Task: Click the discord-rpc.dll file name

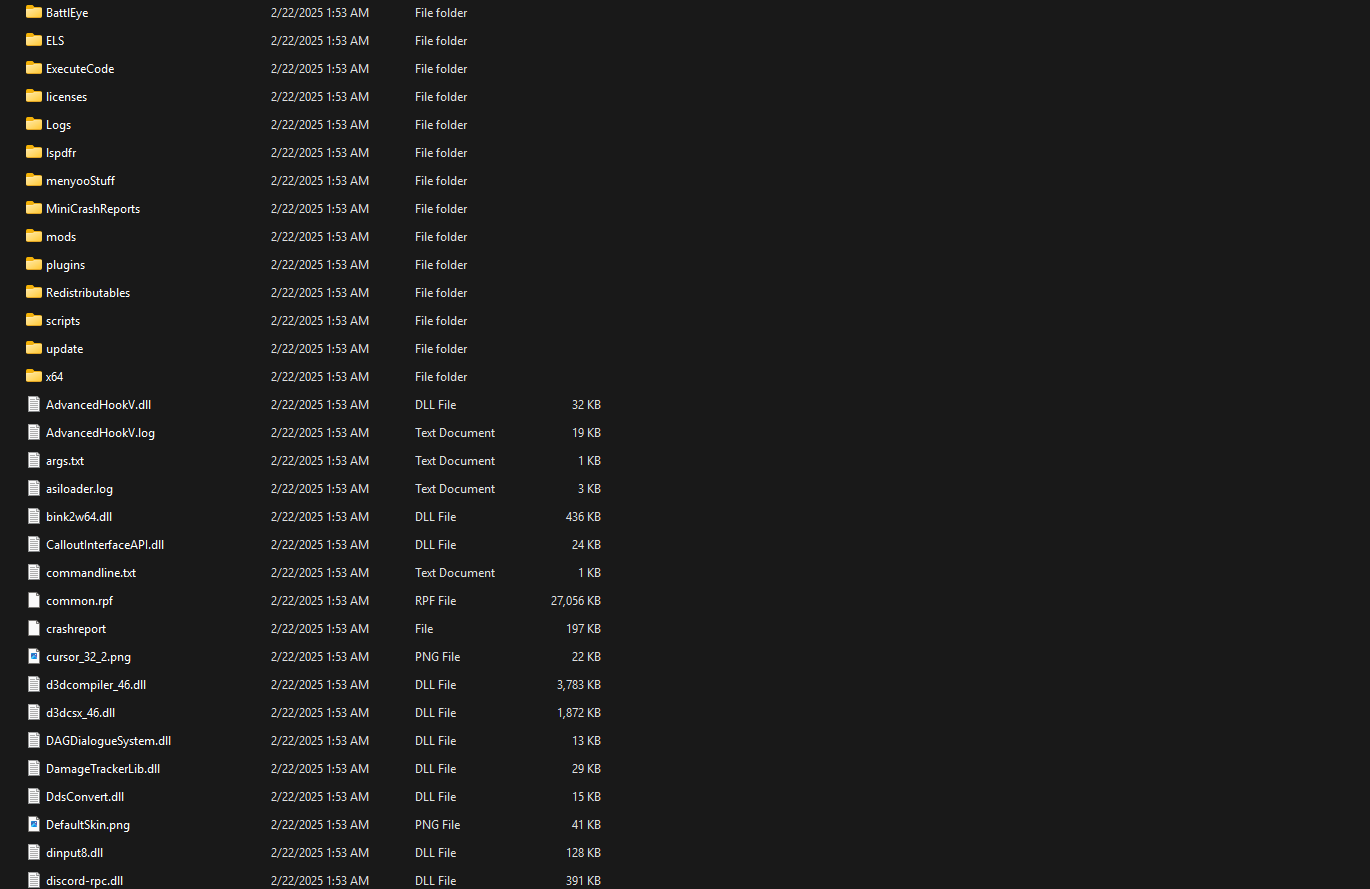Action: point(84,881)
